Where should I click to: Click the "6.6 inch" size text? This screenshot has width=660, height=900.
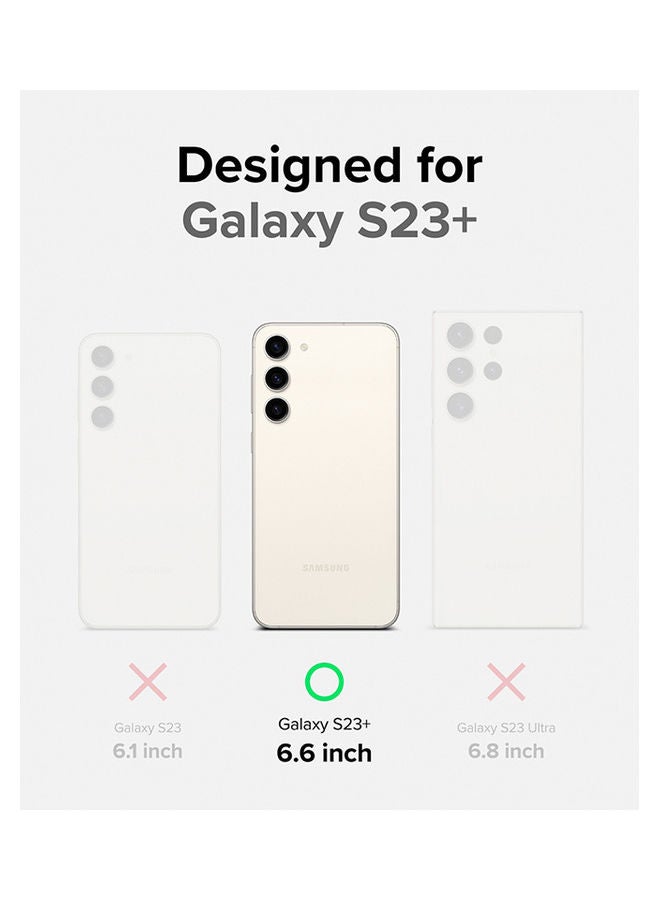pos(324,753)
